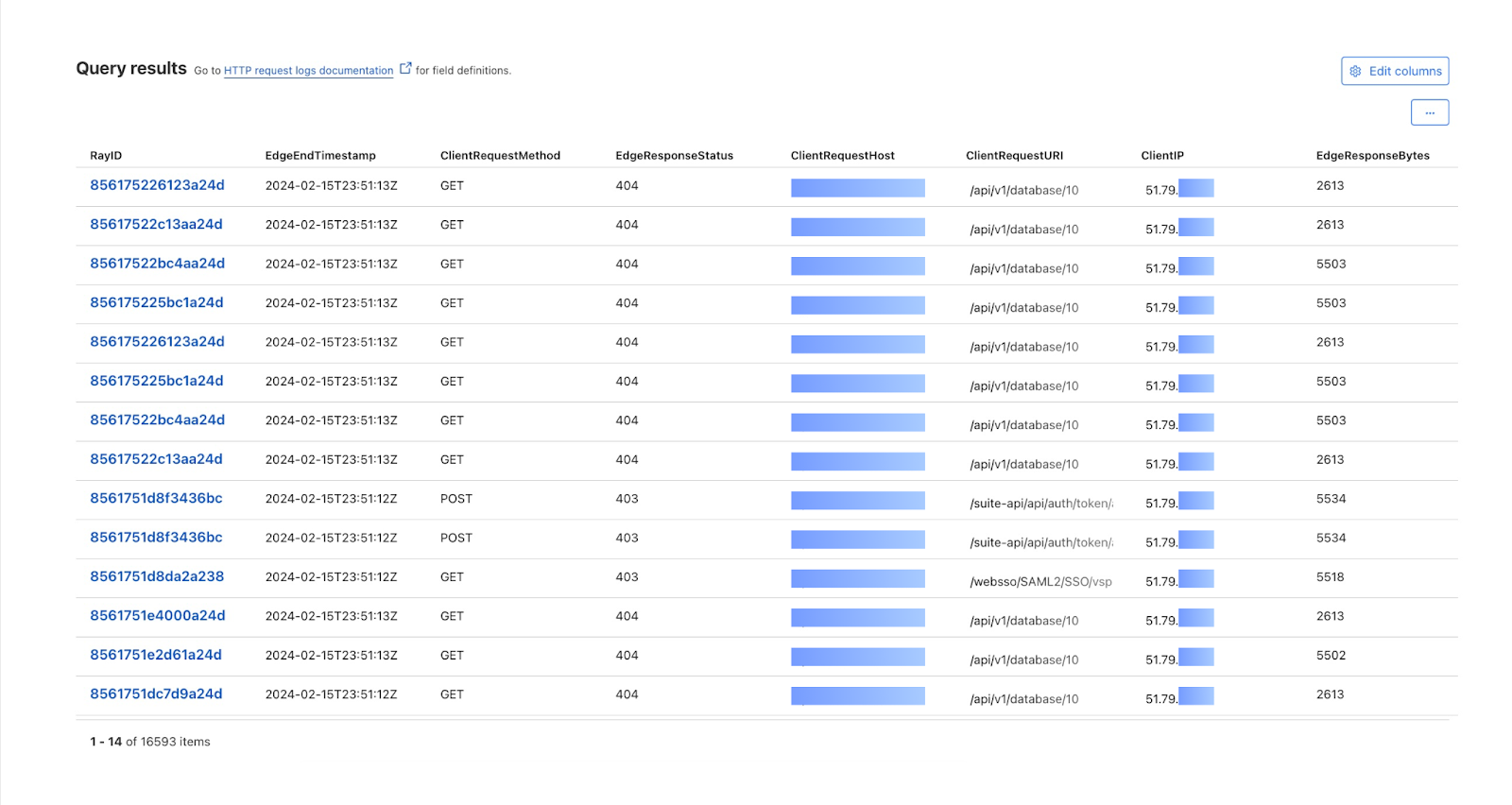Open the three-dots more options button

[x=1430, y=112]
